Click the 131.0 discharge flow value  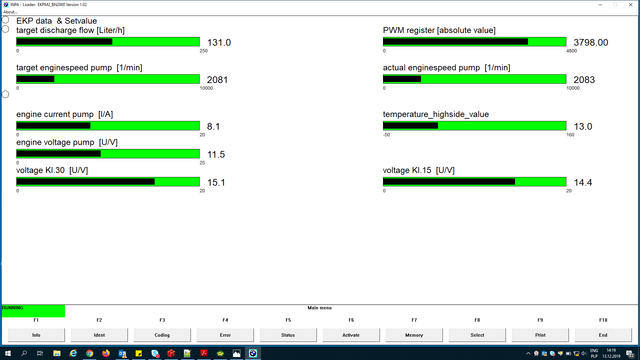219,42
